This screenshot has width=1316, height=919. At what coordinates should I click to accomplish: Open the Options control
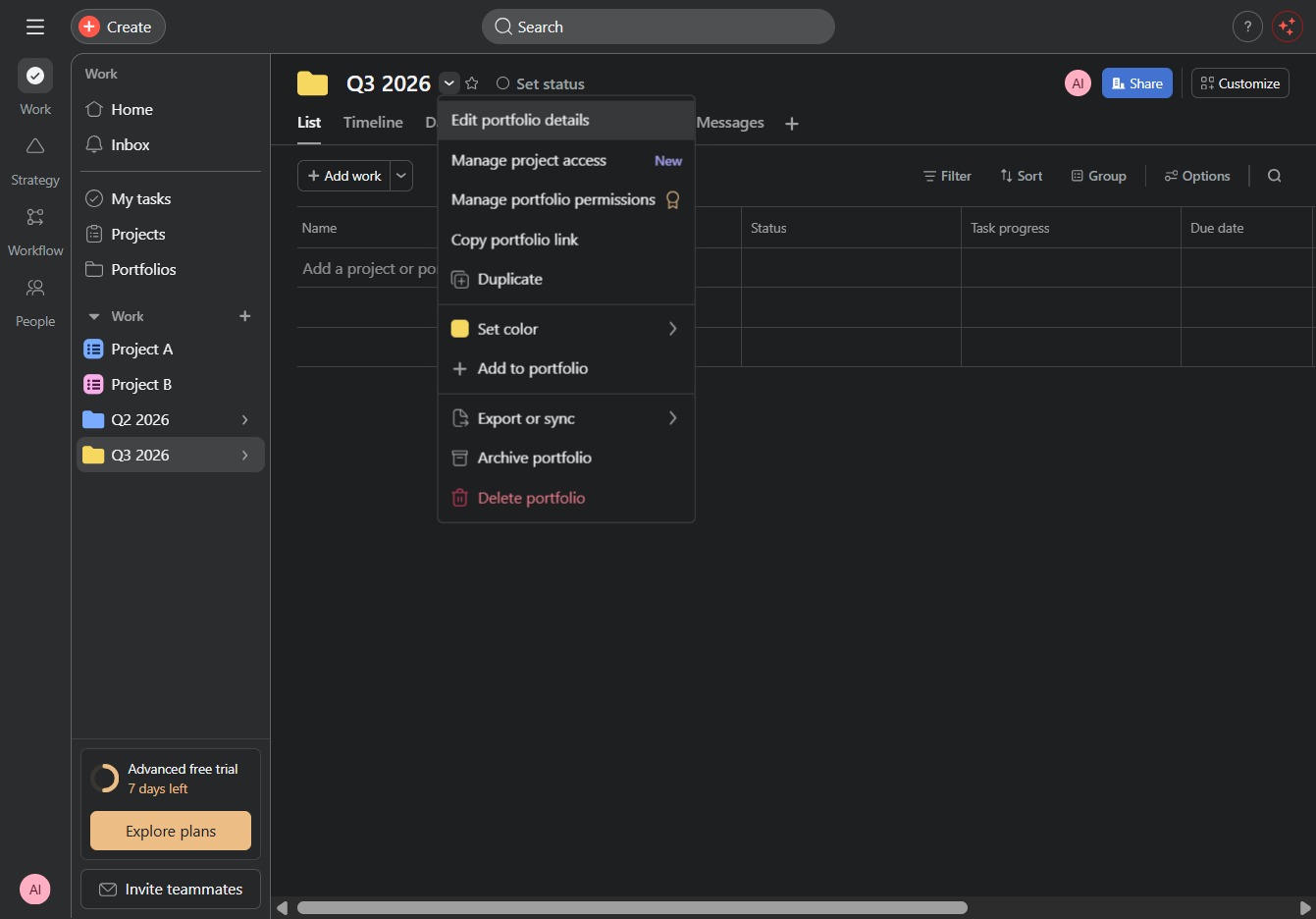tap(1196, 176)
